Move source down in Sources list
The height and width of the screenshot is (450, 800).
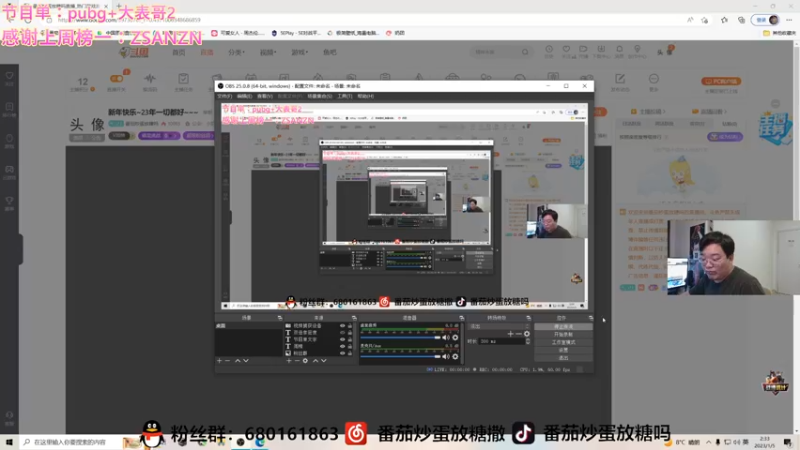[x=323, y=361]
